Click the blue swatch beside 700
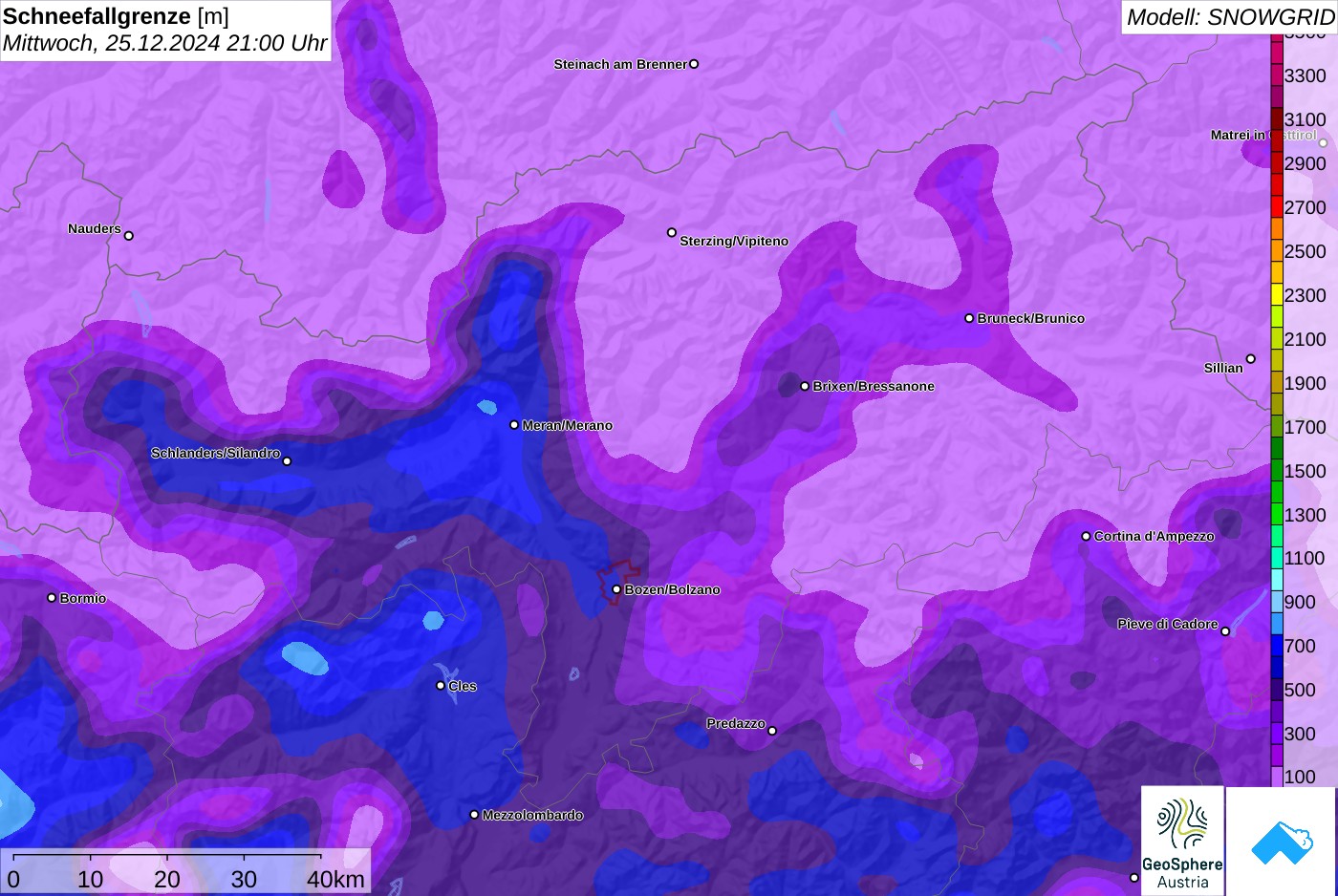Viewport: 1338px width, 896px height. (1277, 646)
